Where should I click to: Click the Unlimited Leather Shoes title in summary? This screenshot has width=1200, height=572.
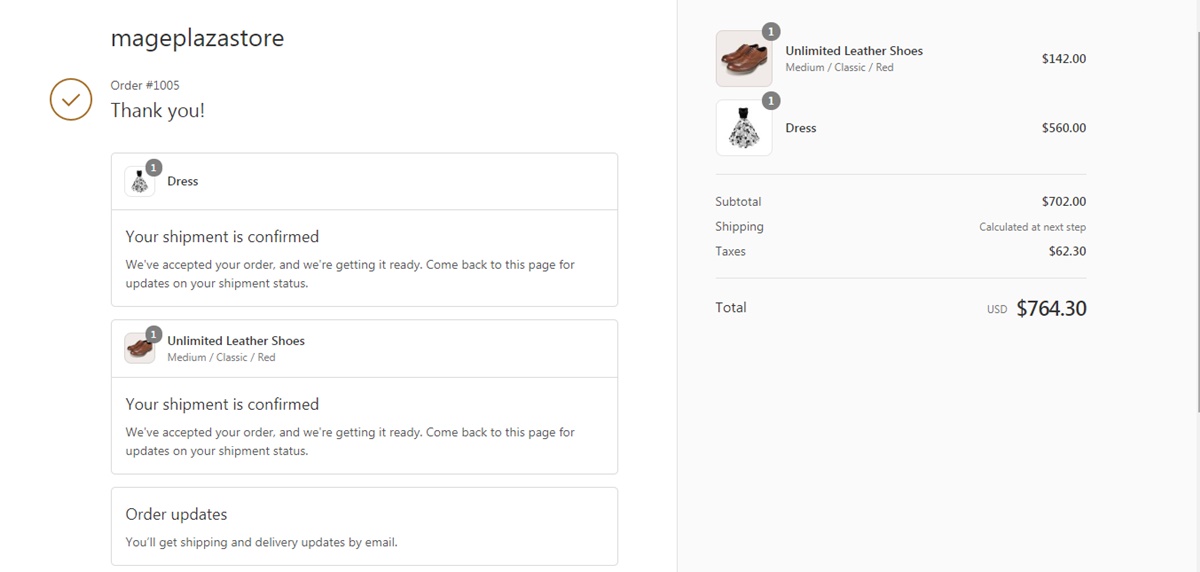click(854, 51)
